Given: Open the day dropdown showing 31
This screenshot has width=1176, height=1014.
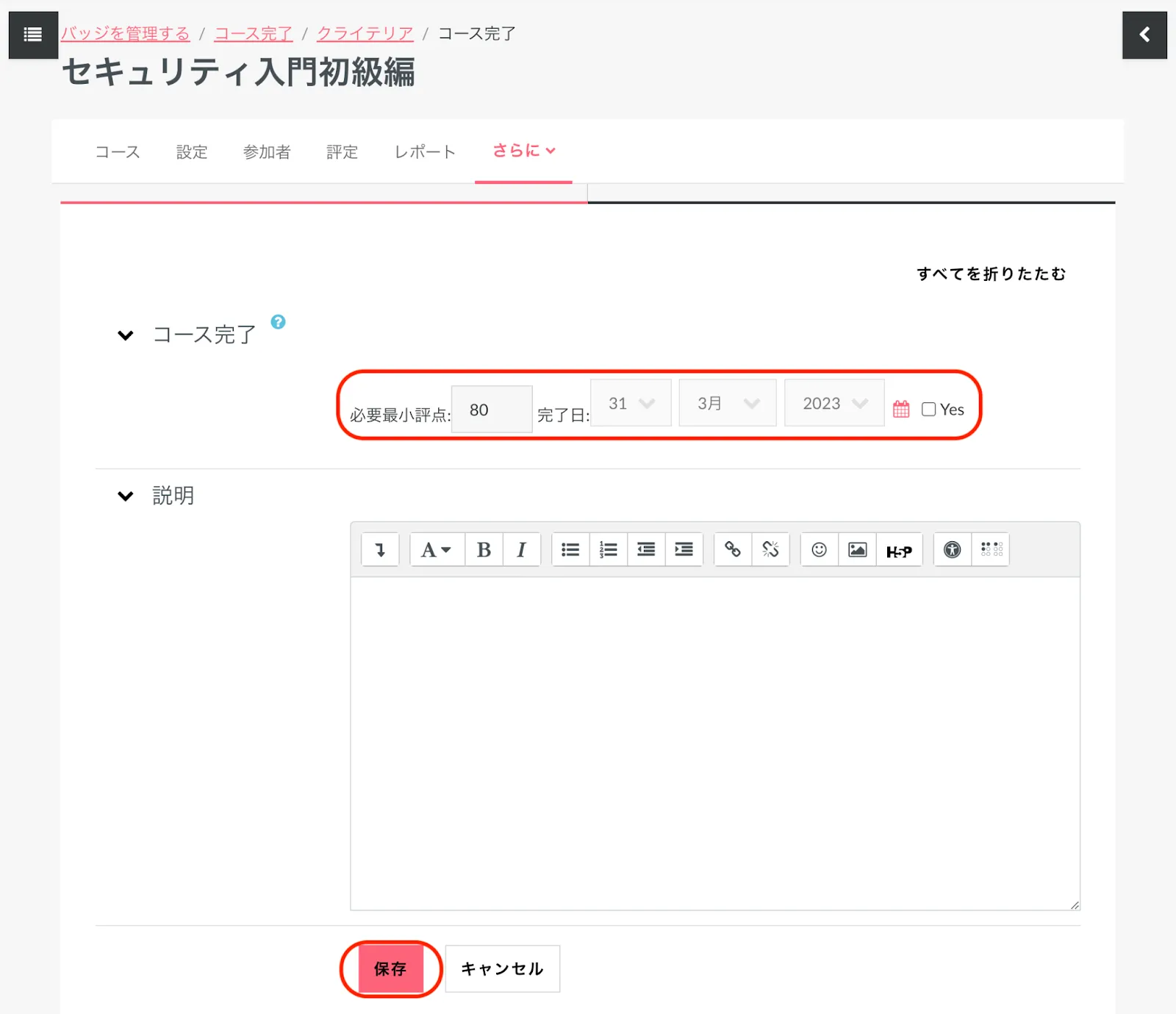Looking at the screenshot, I should [x=631, y=403].
